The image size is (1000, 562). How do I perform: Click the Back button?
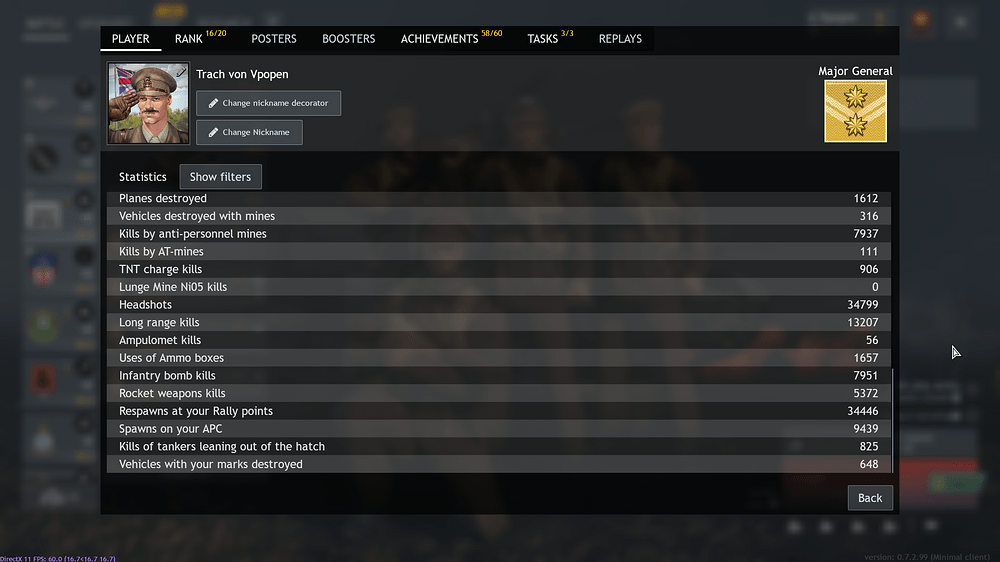tap(870, 498)
